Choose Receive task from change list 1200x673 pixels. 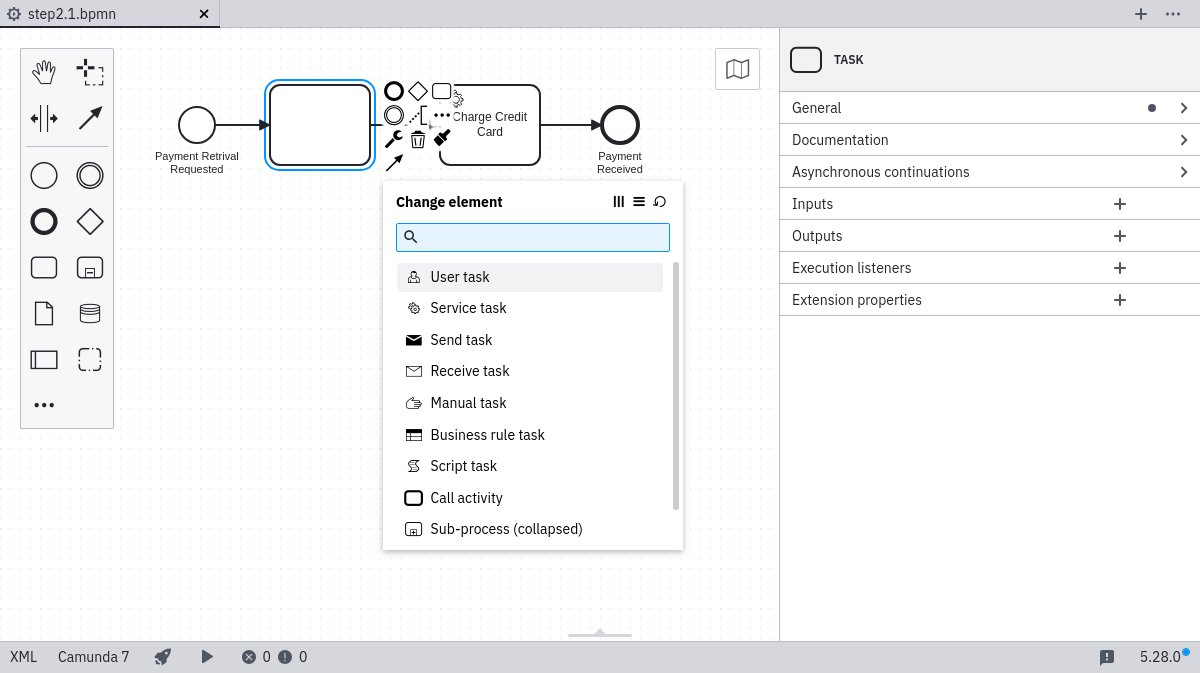click(530, 371)
